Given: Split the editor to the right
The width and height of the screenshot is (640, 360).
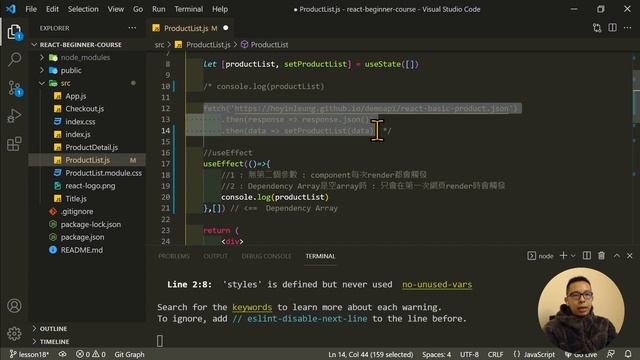Looking at the screenshot, I should pyautogui.click(x=612, y=28).
